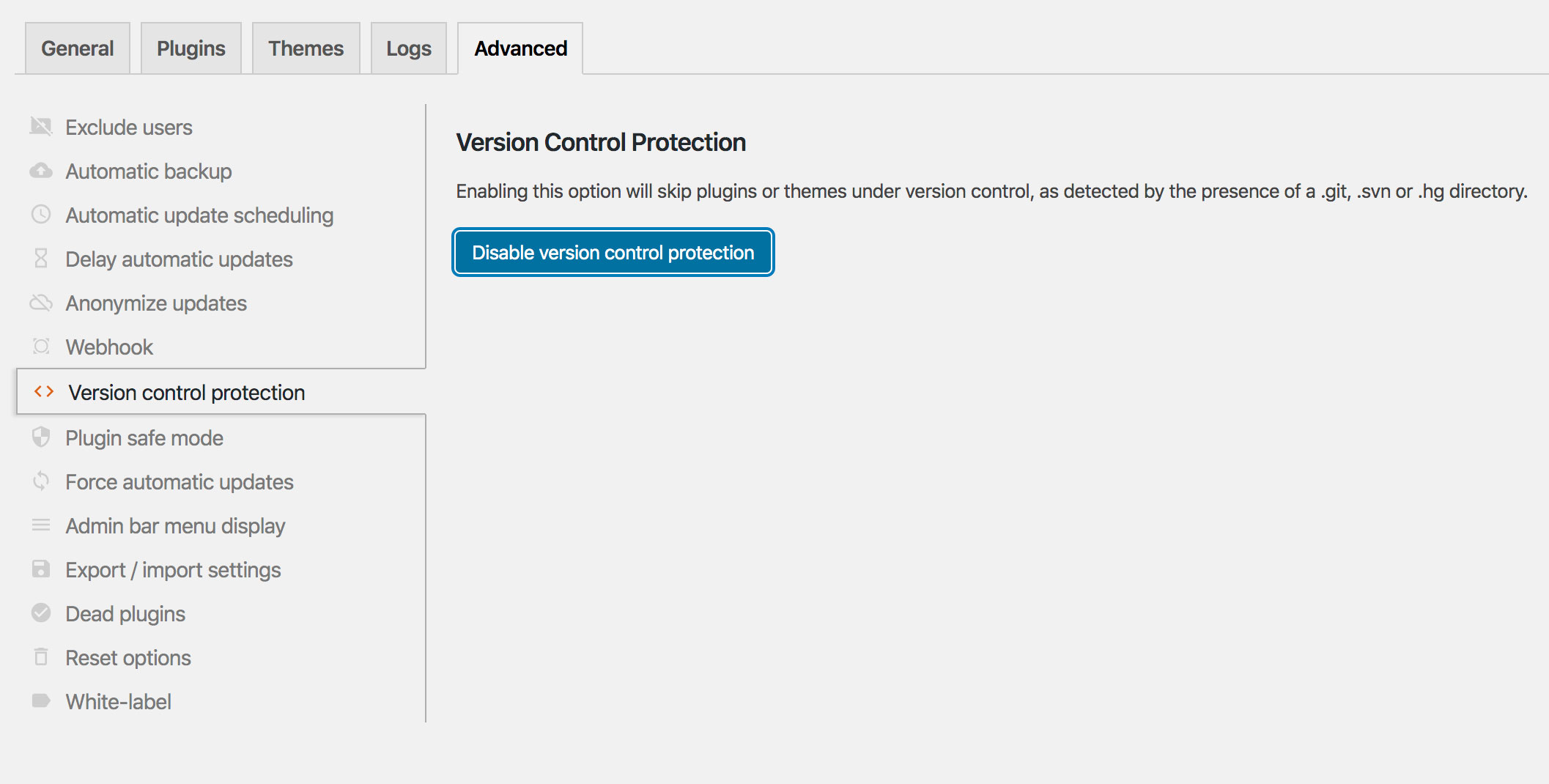Click the refresh icon for Force automatic updates
1549x784 pixels.
tap(41, 481)
